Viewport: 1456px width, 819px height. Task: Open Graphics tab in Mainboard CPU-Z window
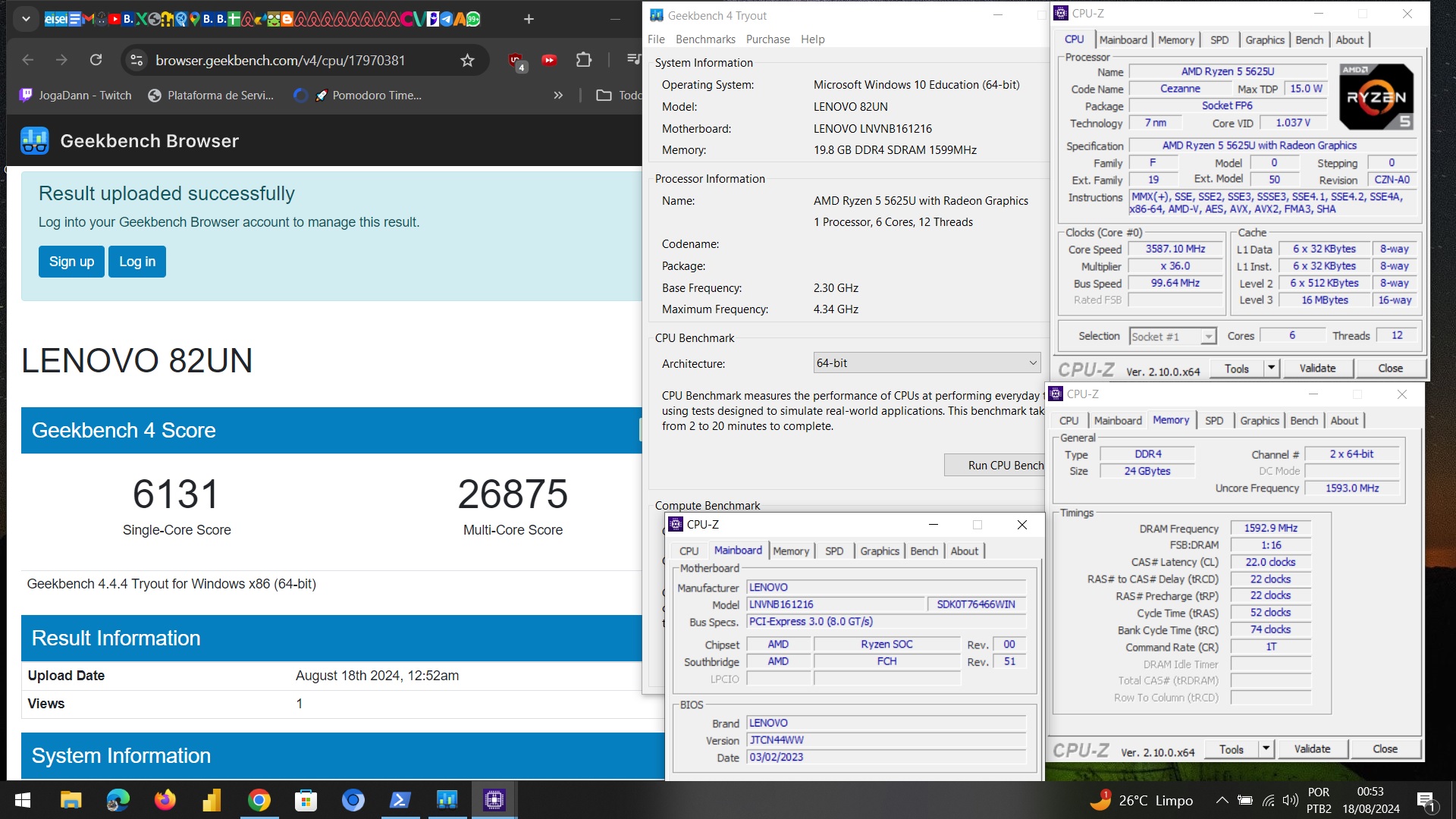(879, 551)
